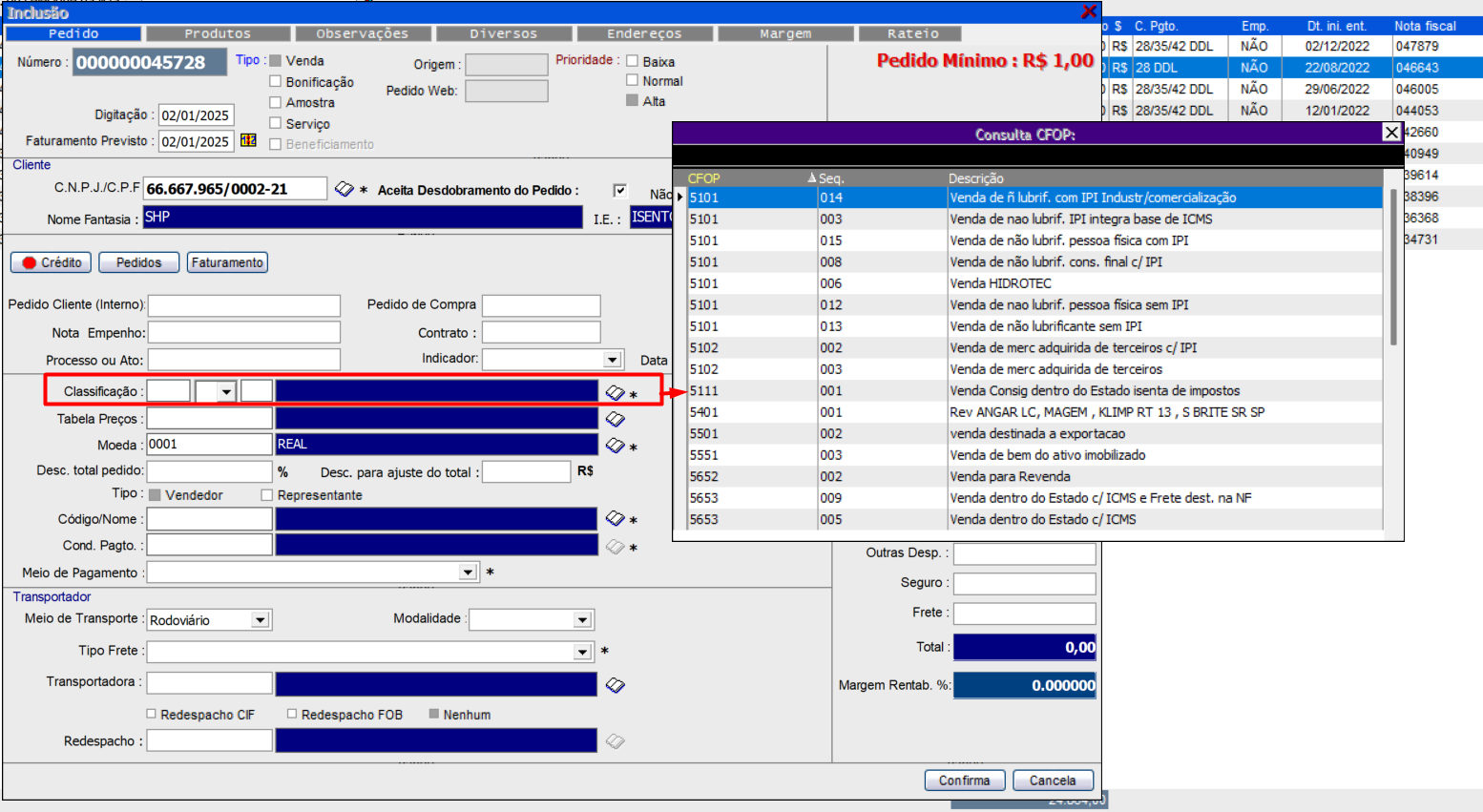Click the lookup icon beside the CNPJ field
The image size is (1483, 812).
(x=345, y=190)
